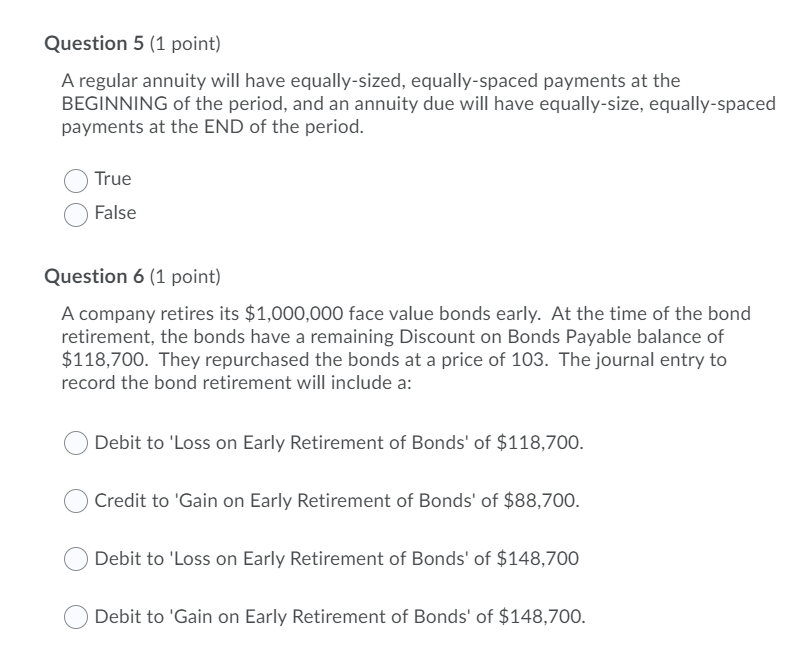The image size is (803, 665).
Task: Select the 'True' radio button for Question 5
Action: [75, 179]
